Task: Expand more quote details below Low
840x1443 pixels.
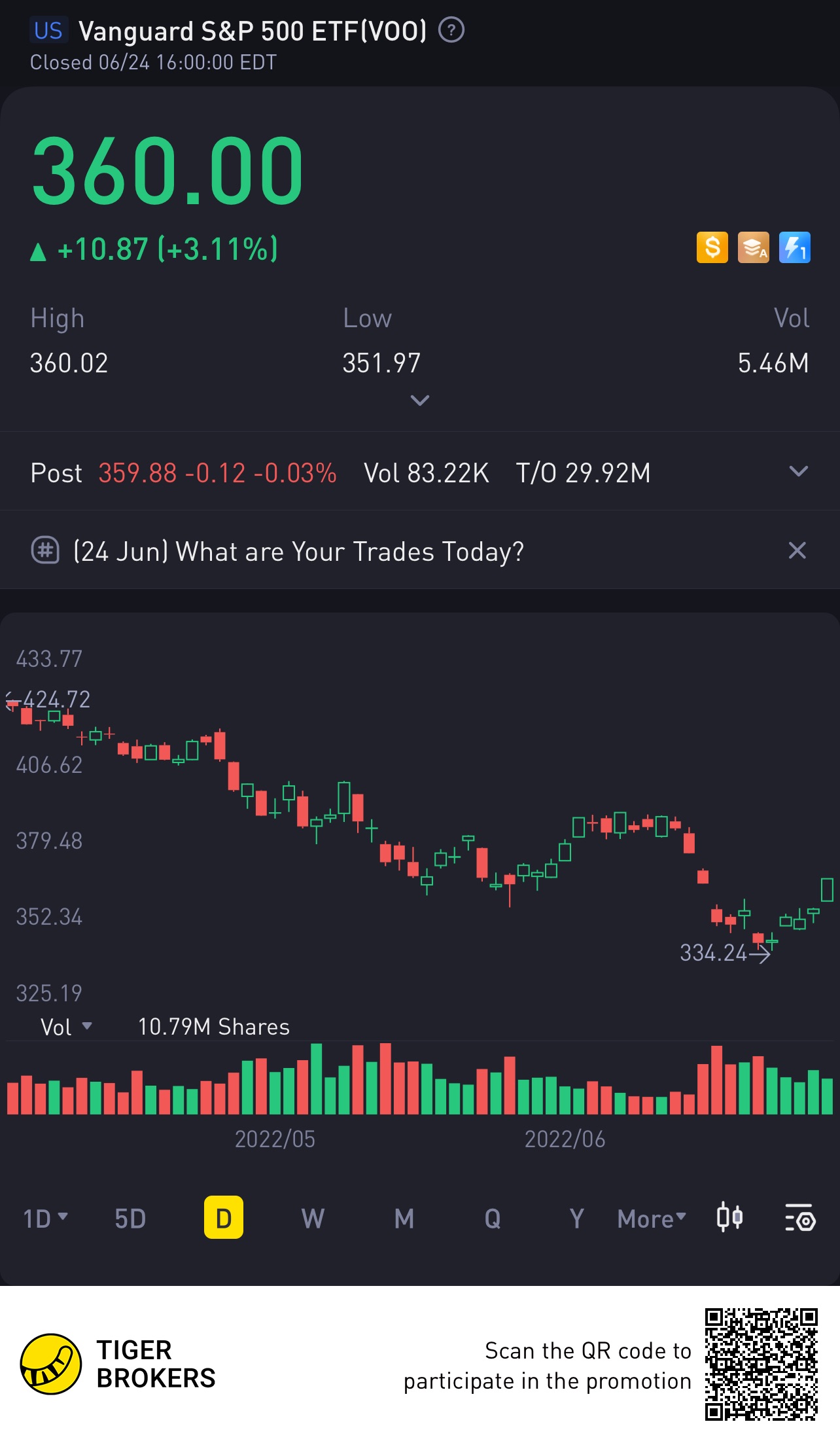Action: (x=419, y=400)
